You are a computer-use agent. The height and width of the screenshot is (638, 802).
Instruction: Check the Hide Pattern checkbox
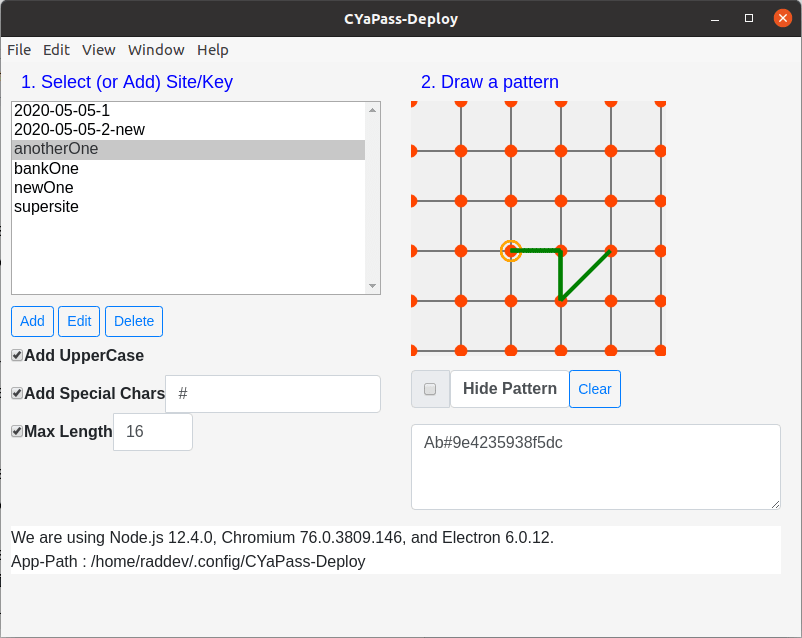coord(430,389)
